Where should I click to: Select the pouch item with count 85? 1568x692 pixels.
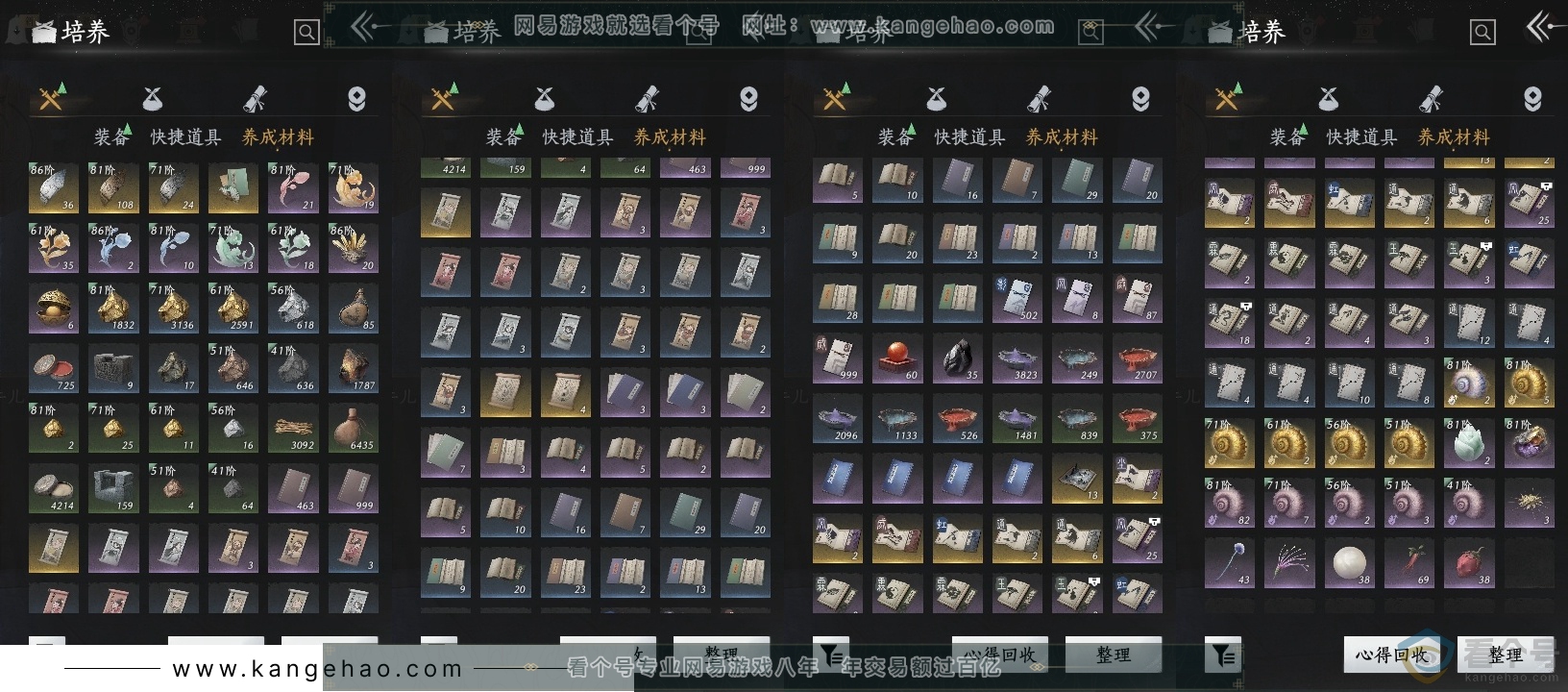coord(354,308)
